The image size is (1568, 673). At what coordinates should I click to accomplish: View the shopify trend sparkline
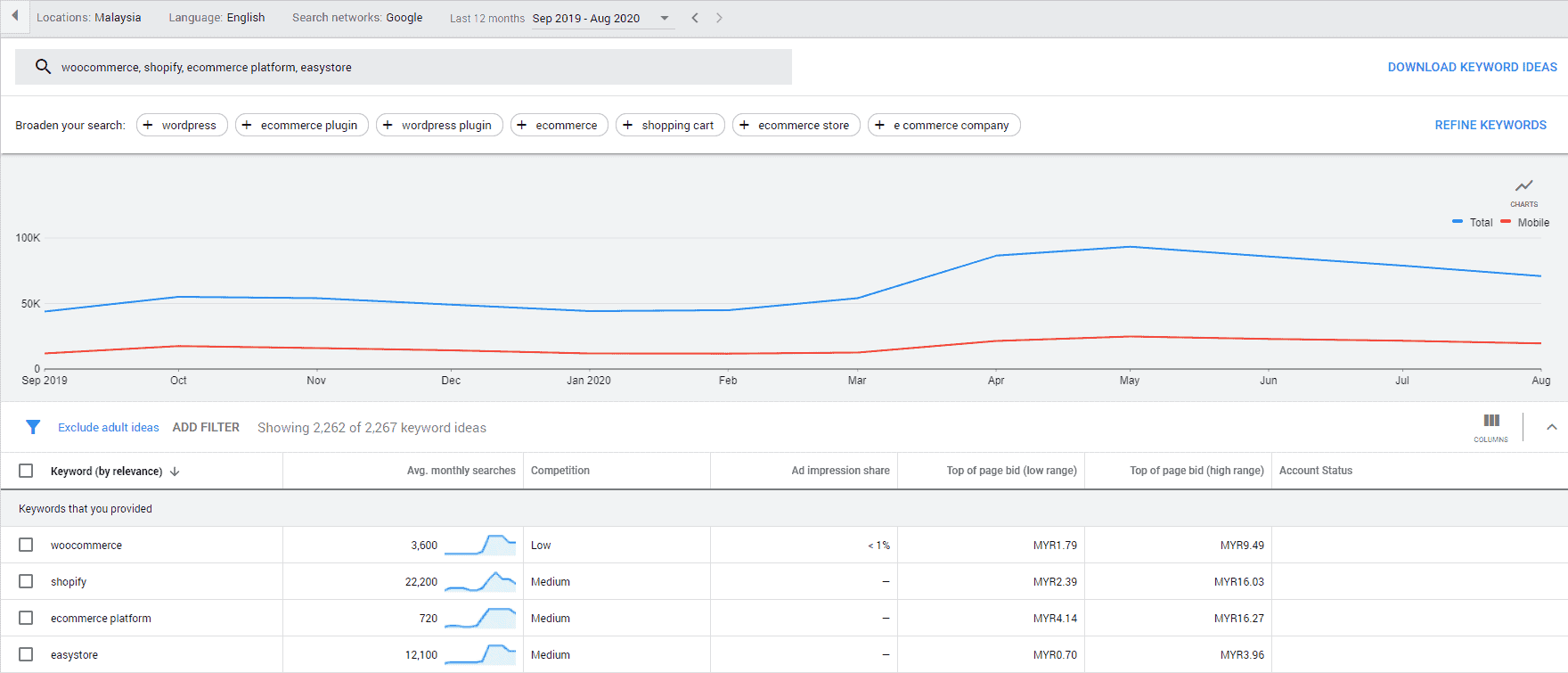click(480, 581)
